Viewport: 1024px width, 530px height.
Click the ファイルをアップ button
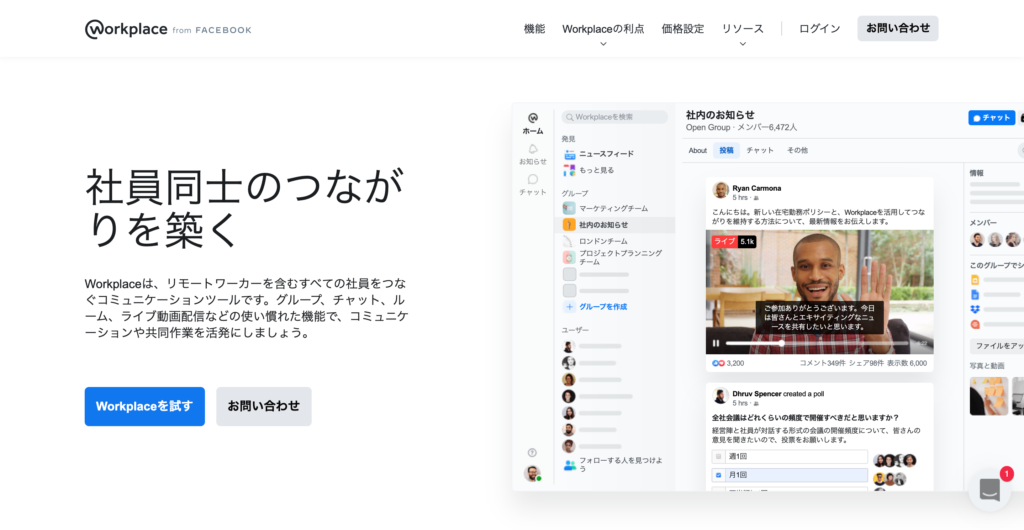pos(997,347)
